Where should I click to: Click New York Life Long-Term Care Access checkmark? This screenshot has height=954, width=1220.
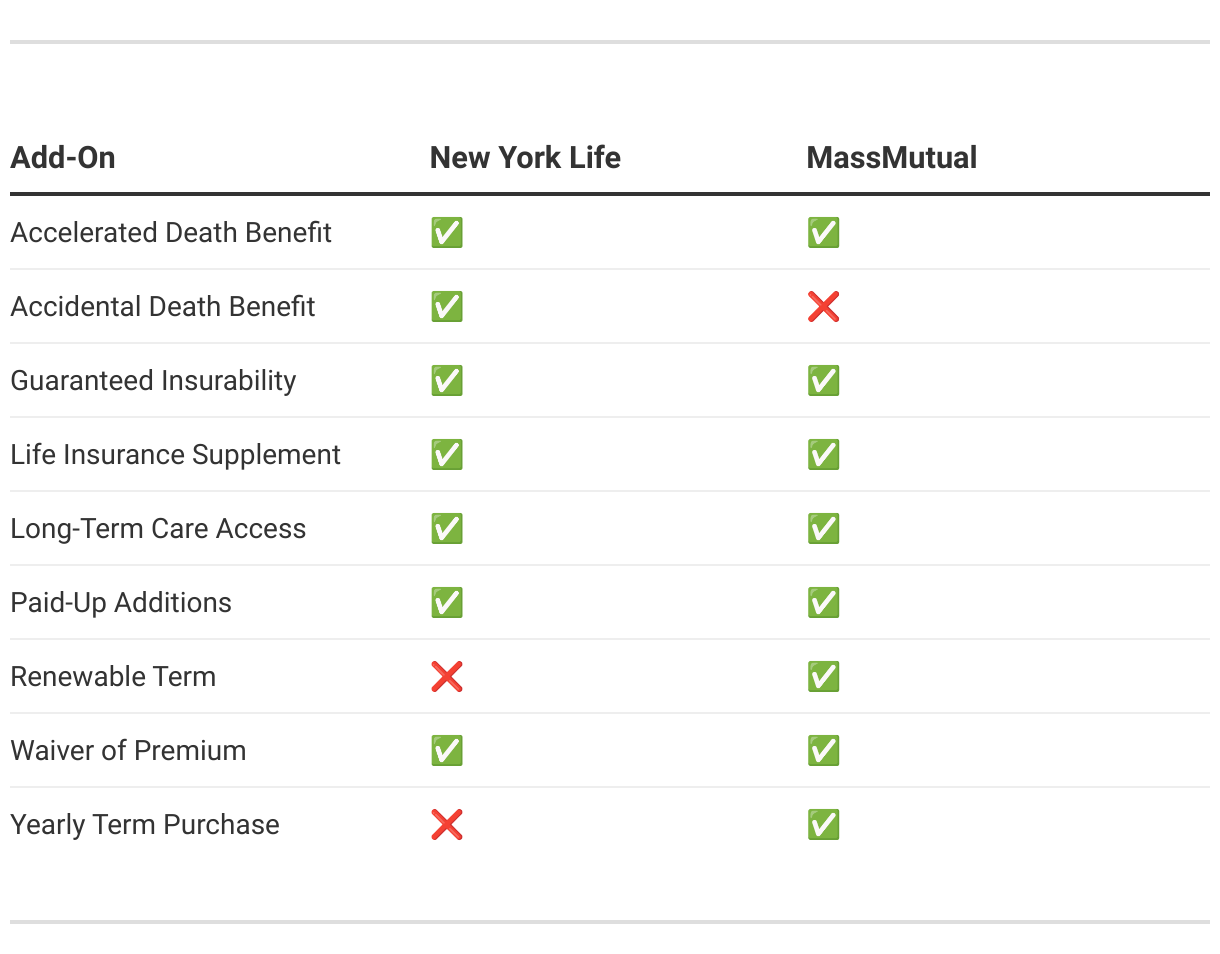point(447,529)
